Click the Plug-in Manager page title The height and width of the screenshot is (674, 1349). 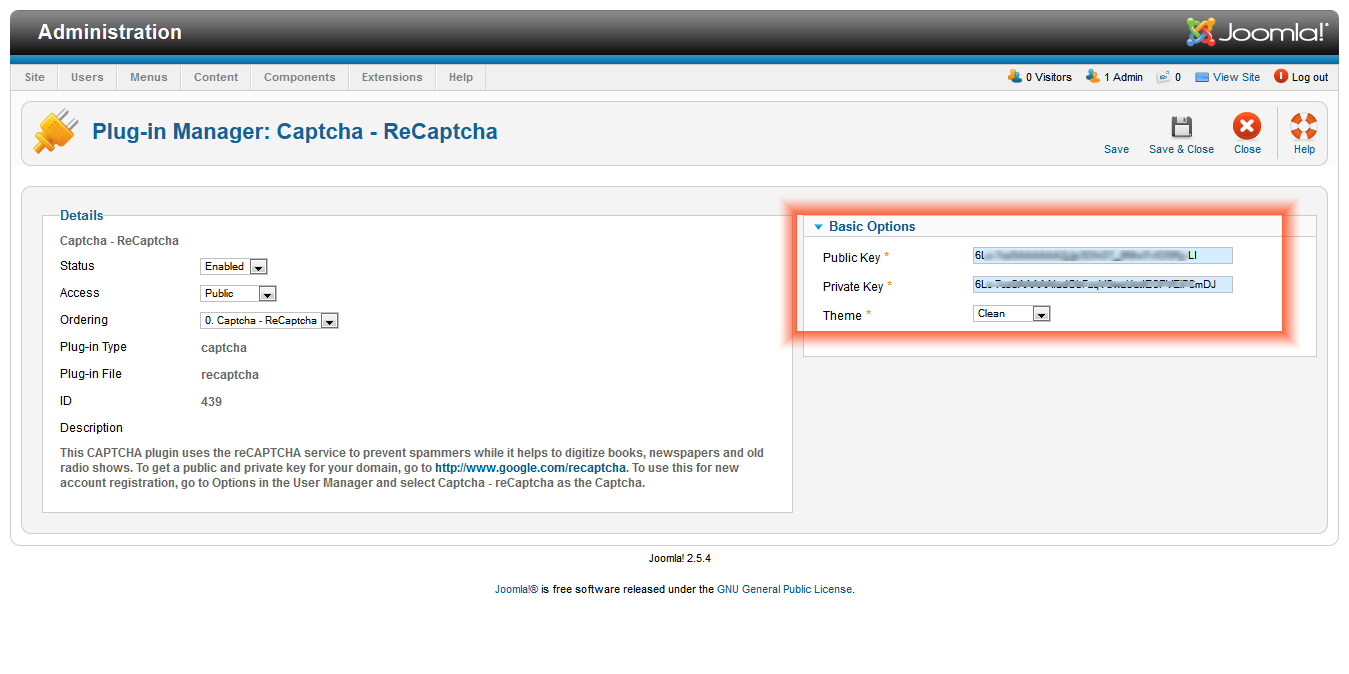point(295,132)
